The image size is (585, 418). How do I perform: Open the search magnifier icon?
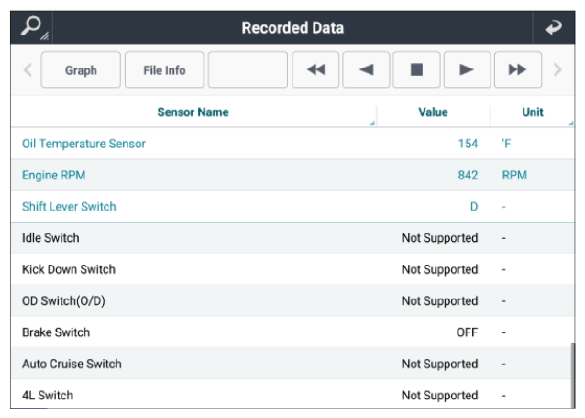point(31,27)
